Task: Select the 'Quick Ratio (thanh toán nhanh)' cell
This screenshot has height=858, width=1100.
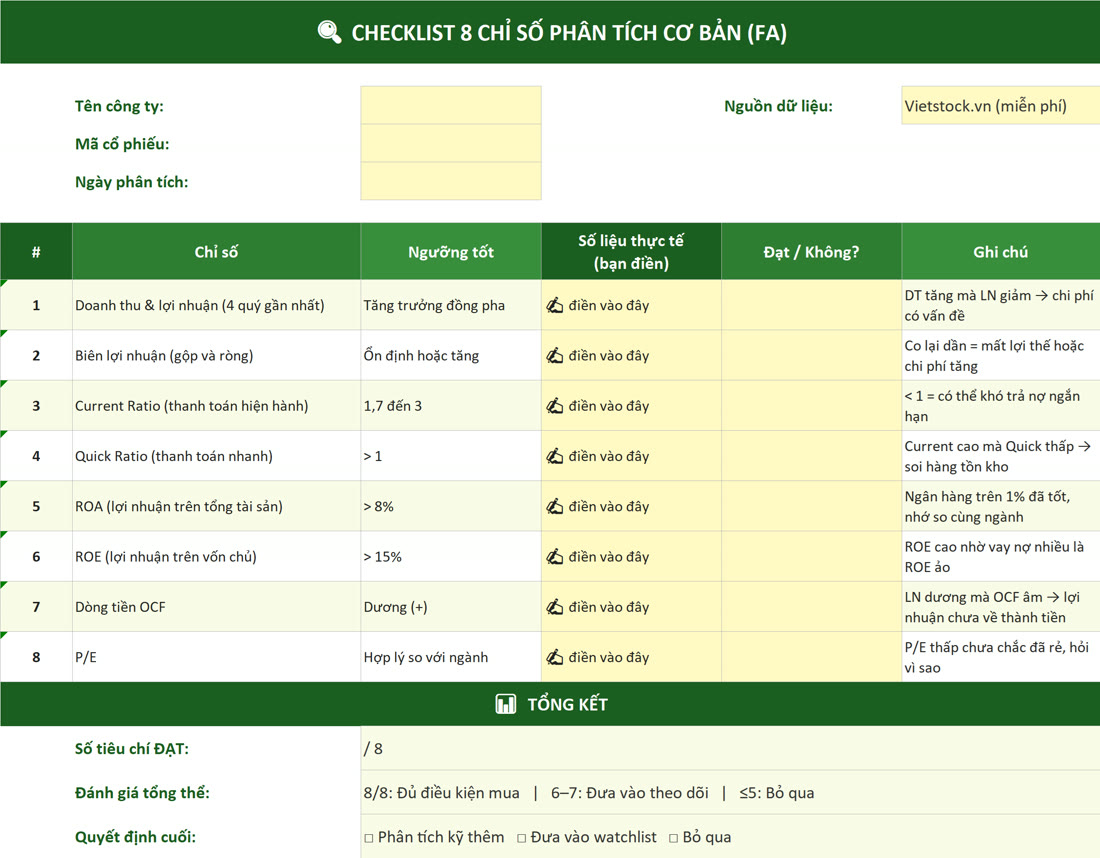Action: tap(216, 456)
